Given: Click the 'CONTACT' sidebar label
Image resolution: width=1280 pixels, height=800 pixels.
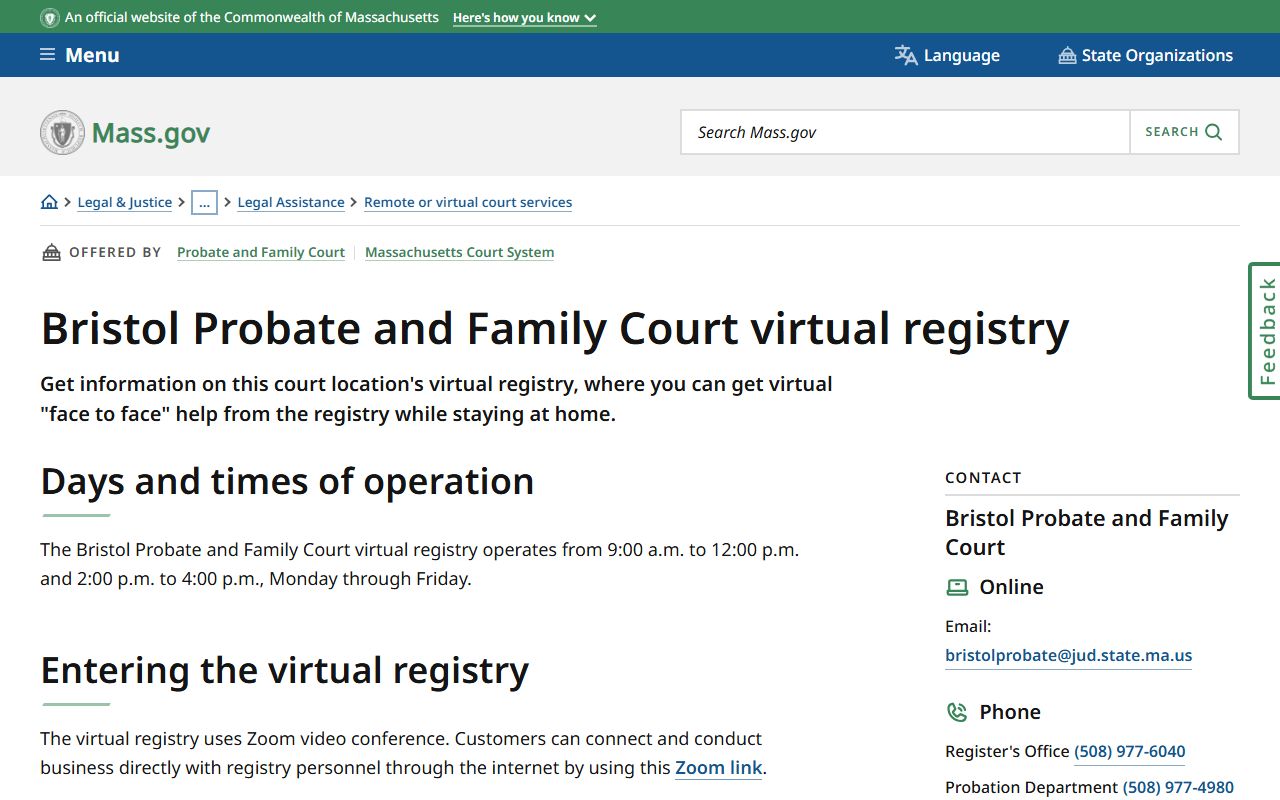Looking at the screenshot, I should (984, 478).
